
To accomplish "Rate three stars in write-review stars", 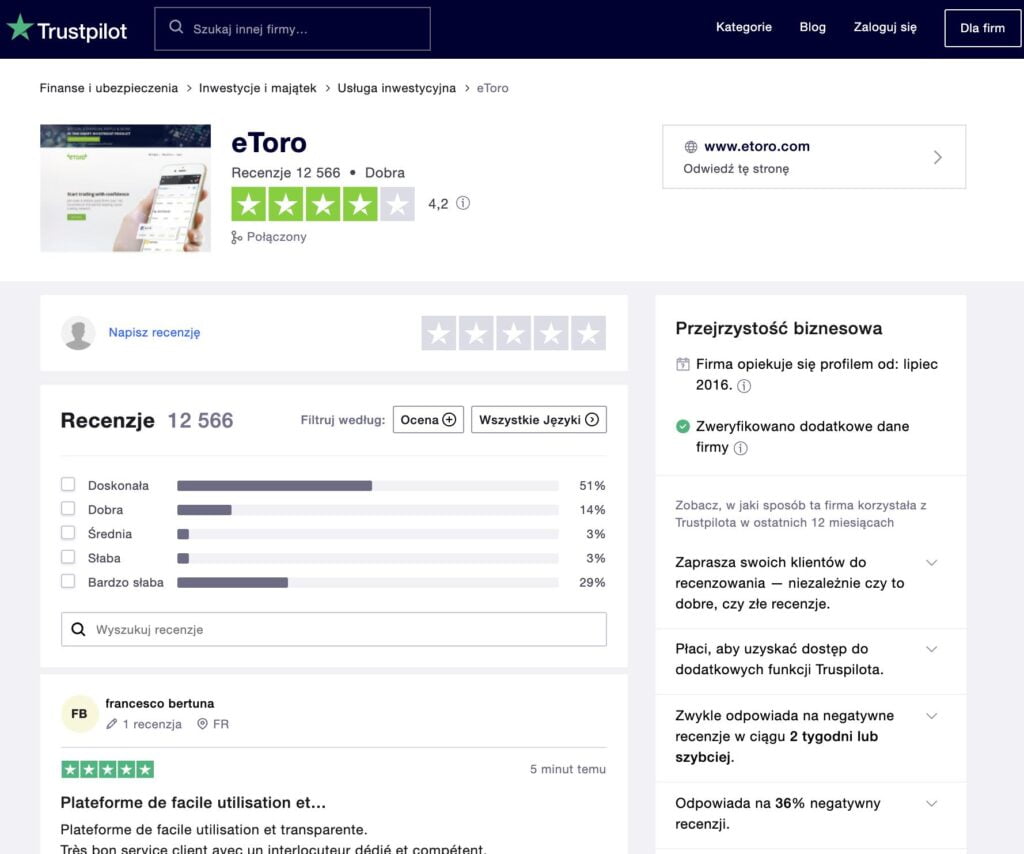I will [513, 333].
